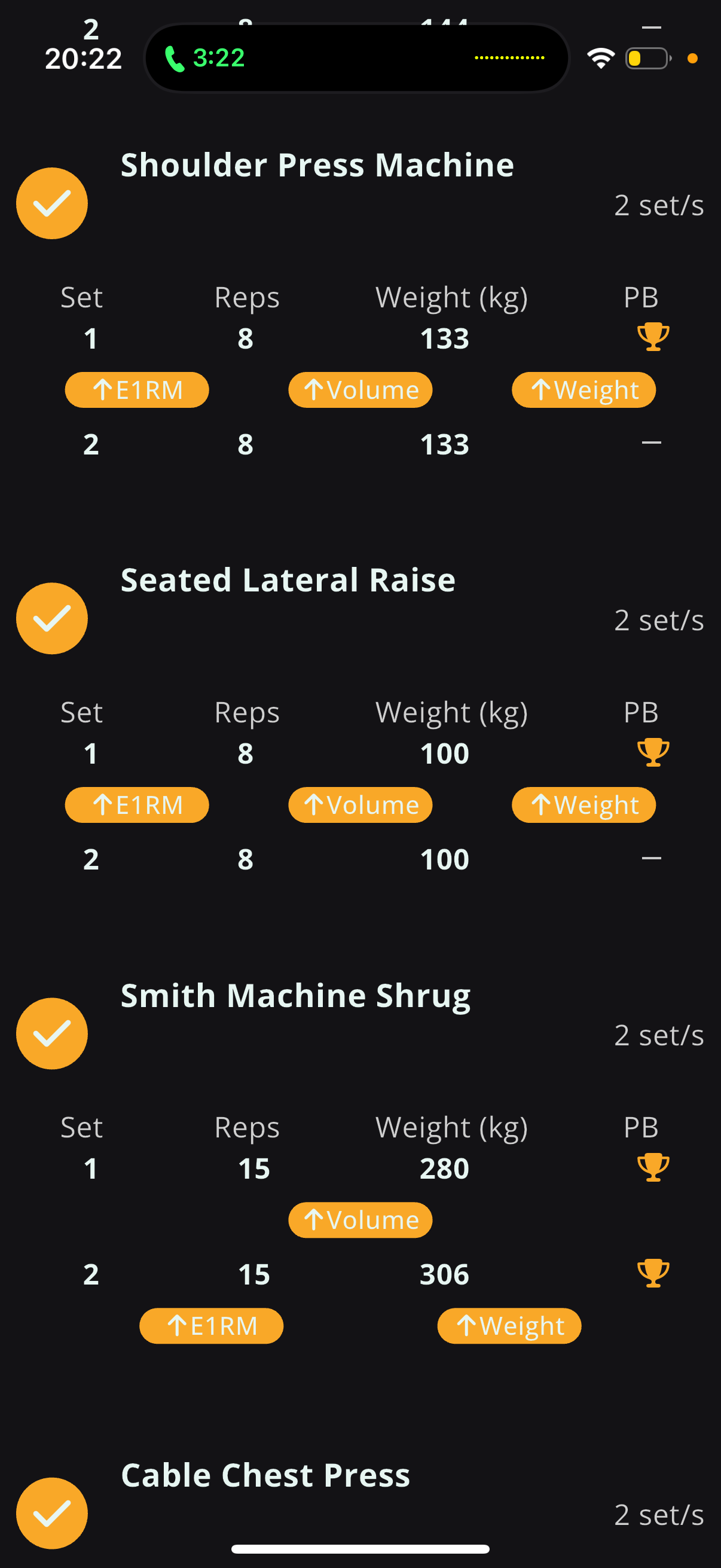Tap the home indicator bar

click(360, 1548)
